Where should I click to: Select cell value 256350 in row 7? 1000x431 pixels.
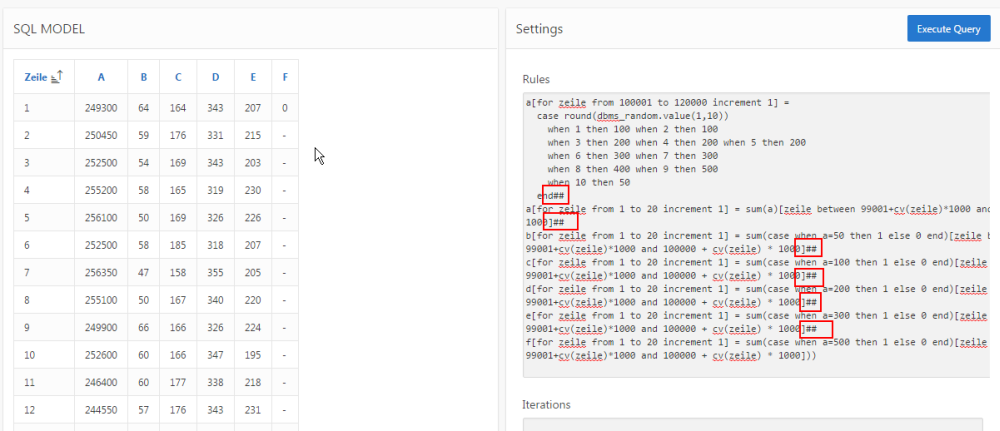(101, 273)
